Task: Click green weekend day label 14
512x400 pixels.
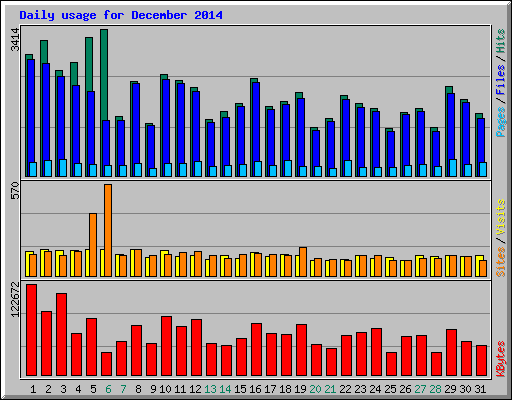Action: point(225,389)
